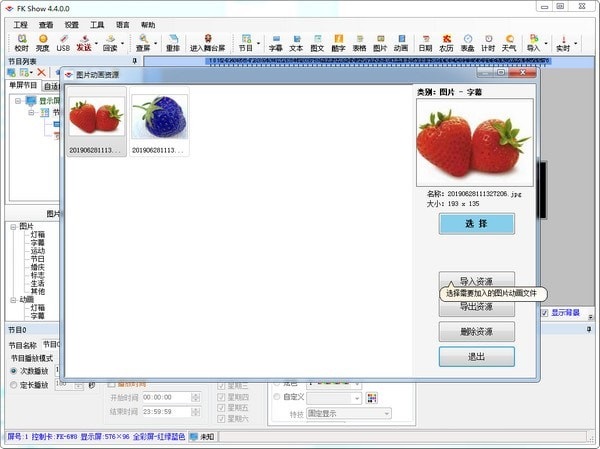600x449 pixels.
Task: Toggle the 星期五 checkbox
Action: point(221,408)
